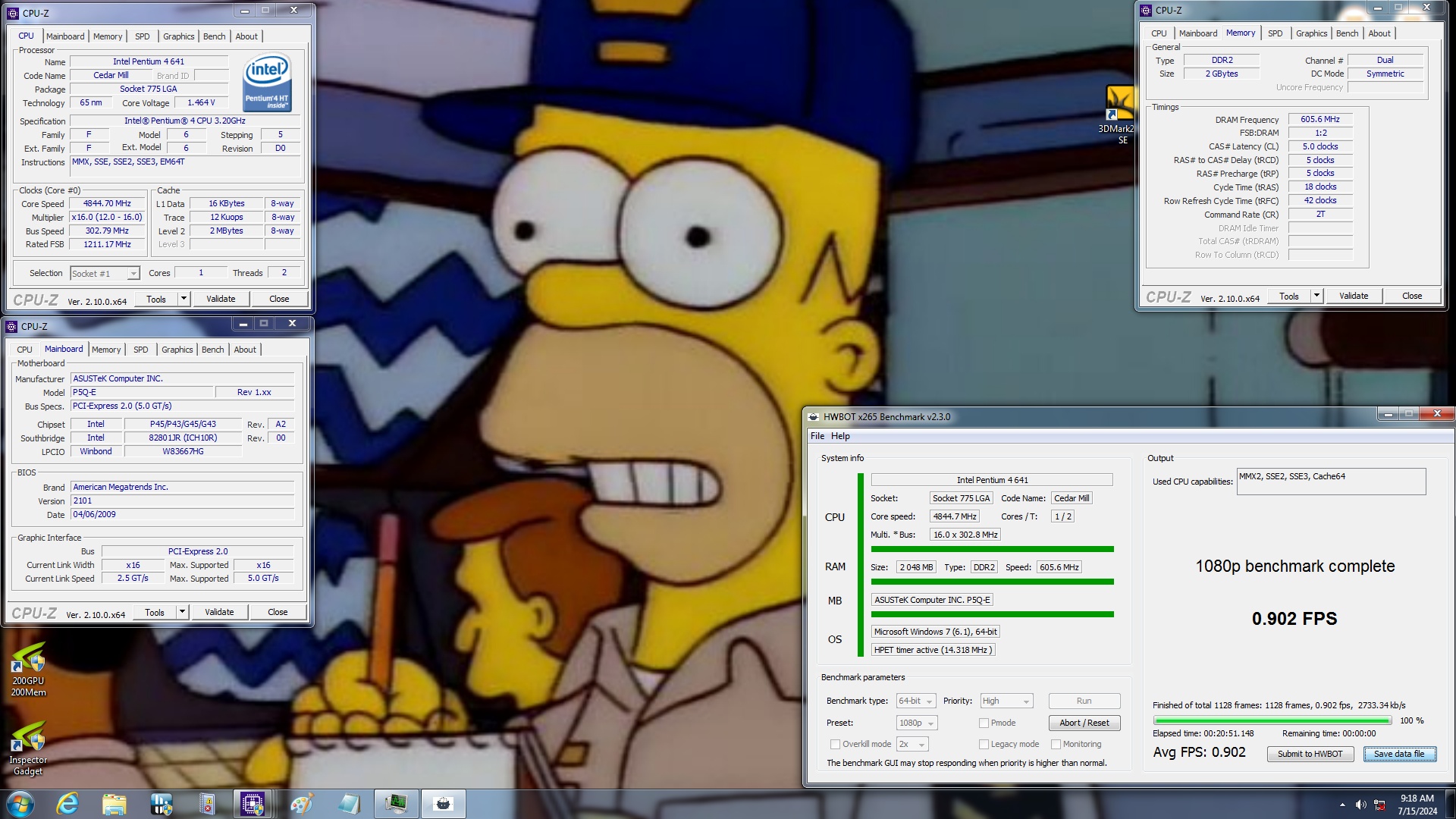Show hidden system tray icons
This screenshot has height=819, width=1456.
click(x=1342, y=805)
